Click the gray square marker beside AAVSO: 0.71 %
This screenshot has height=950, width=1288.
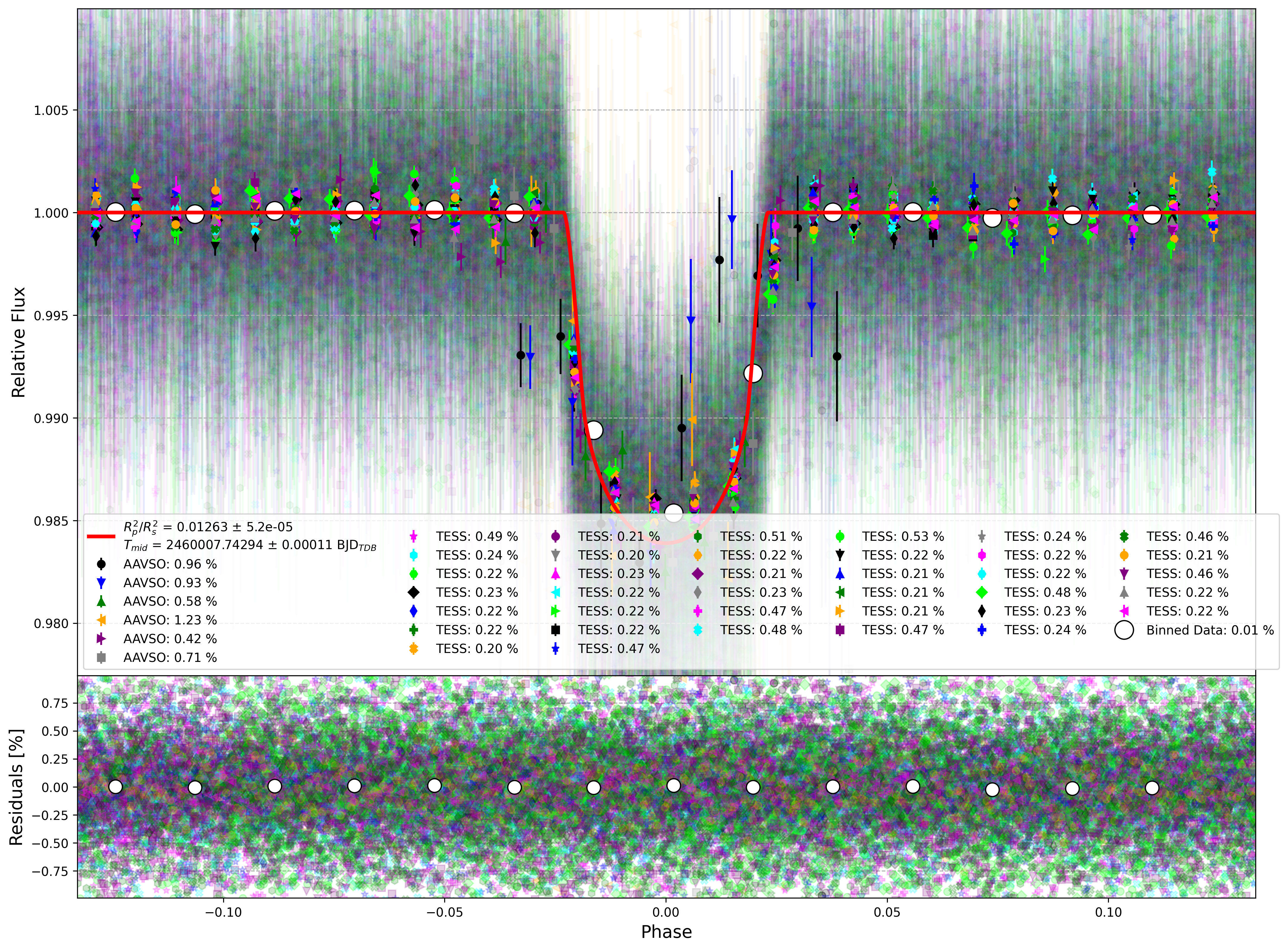click(101, 657)
